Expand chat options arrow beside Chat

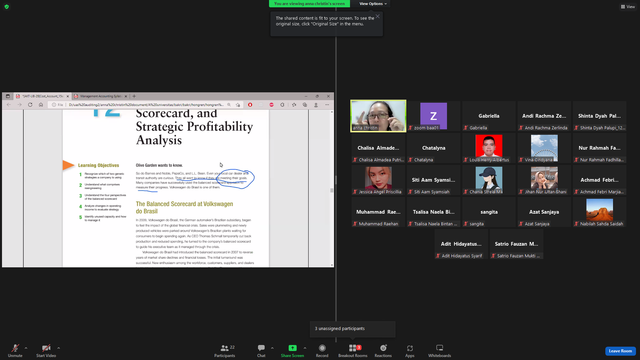click(272, 348)
